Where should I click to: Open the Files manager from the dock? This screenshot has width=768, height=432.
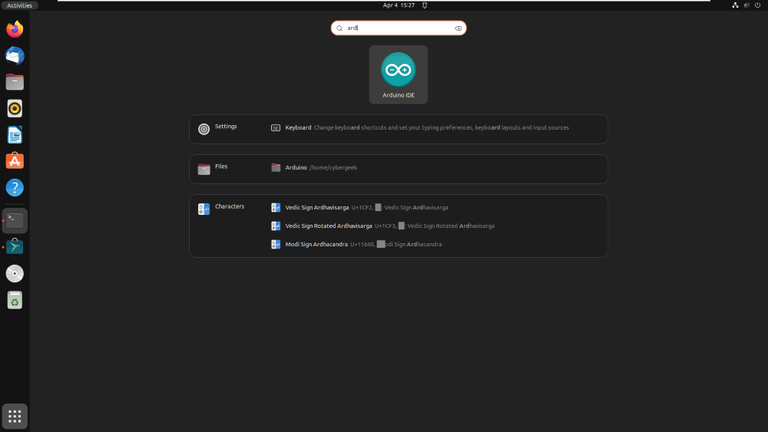point(15,82)
